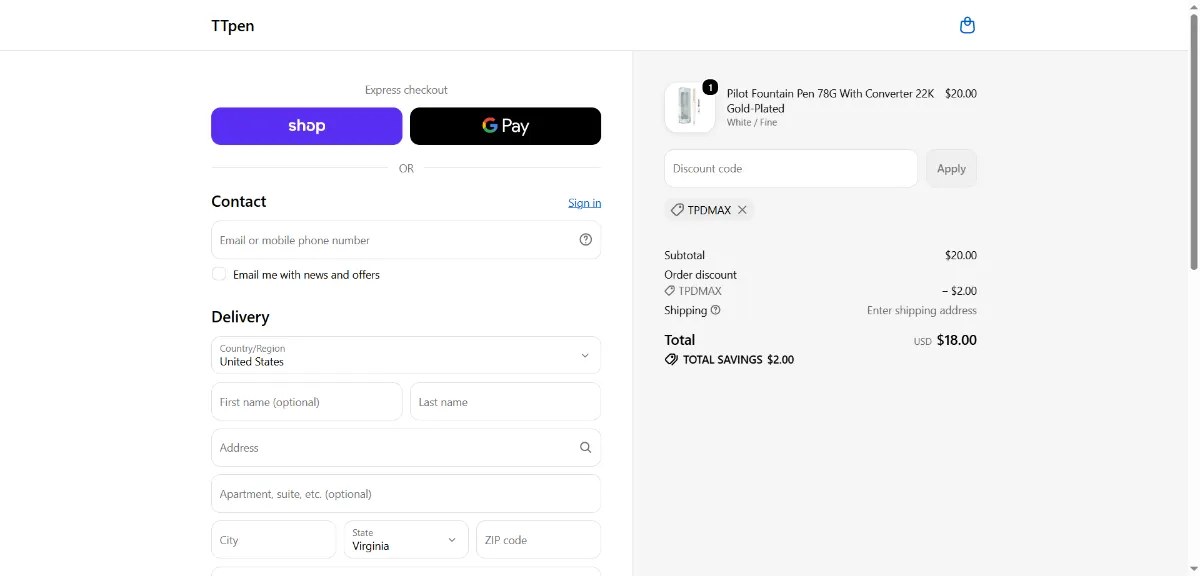Click the email field help question icon
The height and width of the screenshot is (576, 1200).
click(586, 240)
